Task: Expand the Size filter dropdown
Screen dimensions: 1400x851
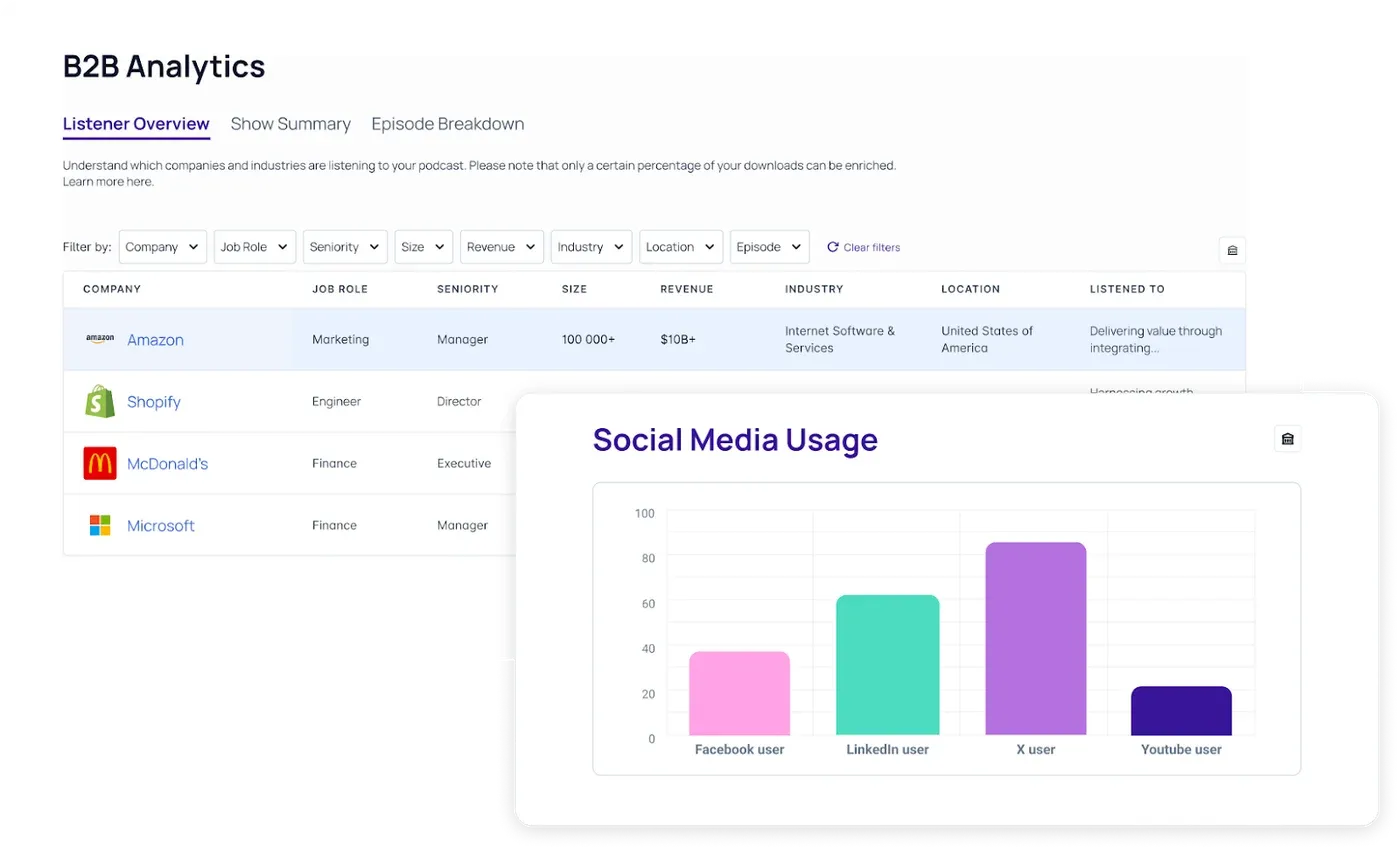Action: (424, 247)
